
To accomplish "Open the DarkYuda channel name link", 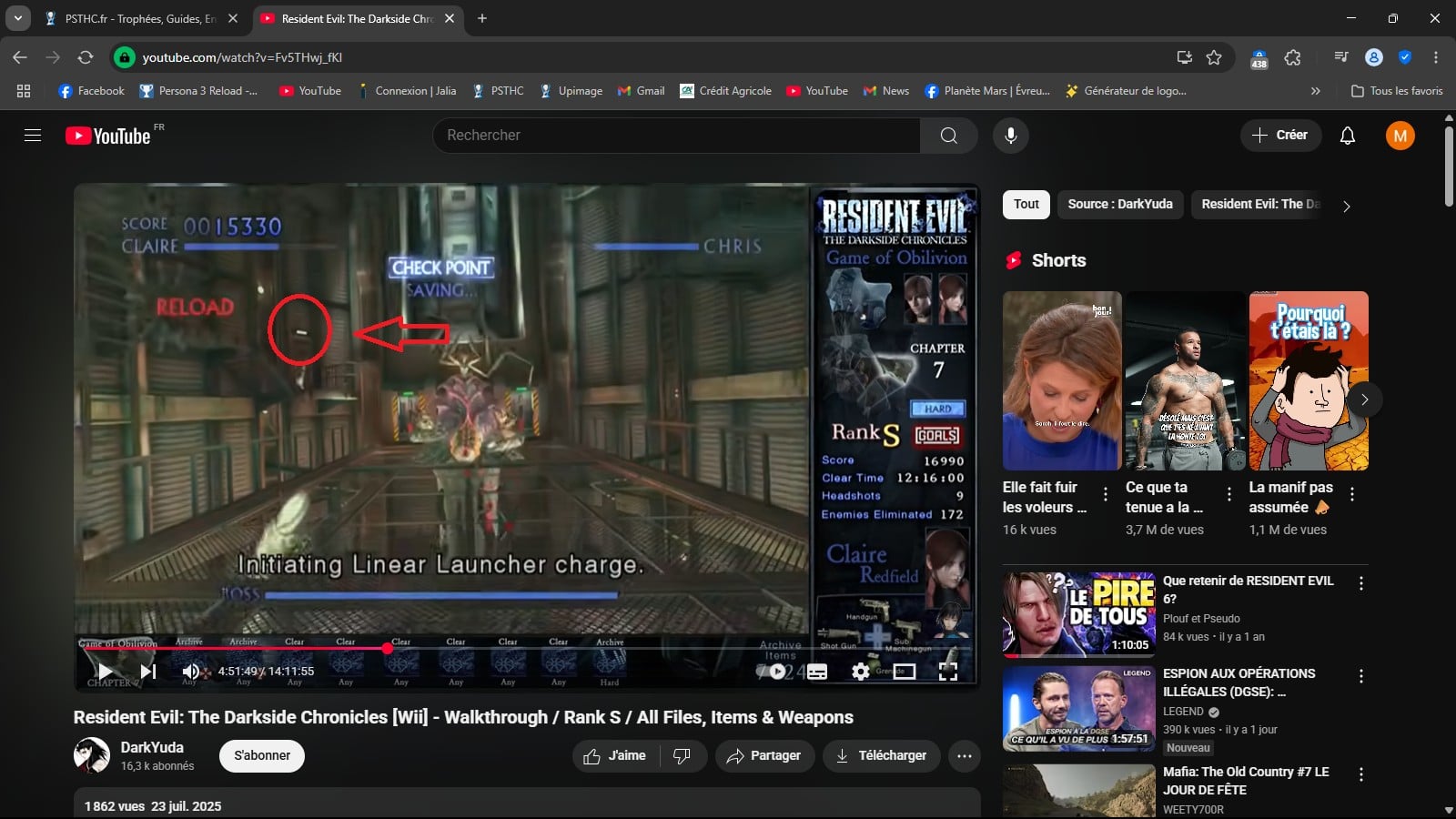I will pyautogui.click(x=152, y=747).
